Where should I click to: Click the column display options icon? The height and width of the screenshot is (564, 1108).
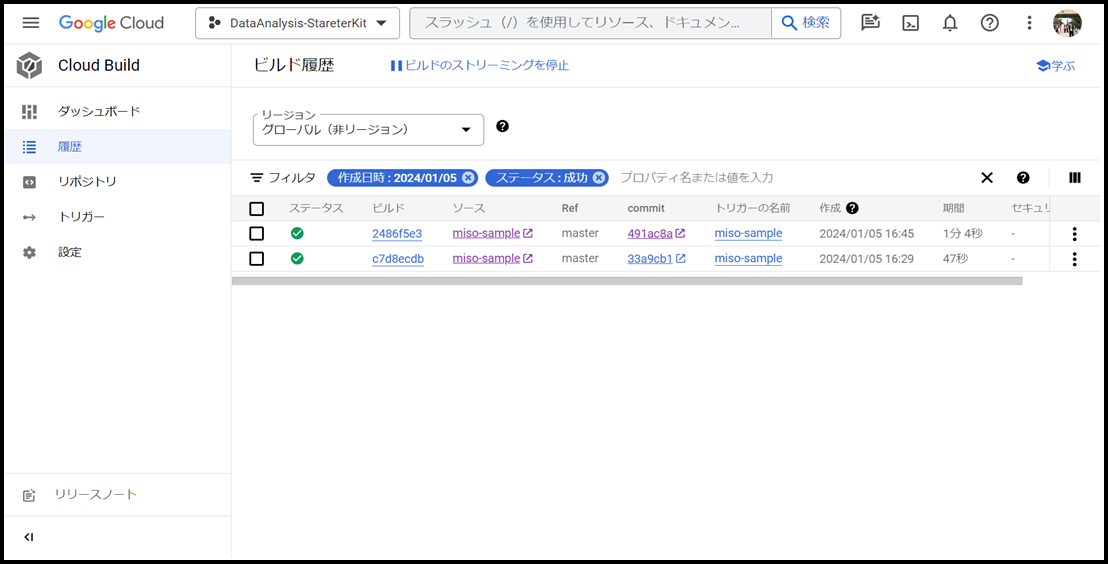[x=1075, y=178]
